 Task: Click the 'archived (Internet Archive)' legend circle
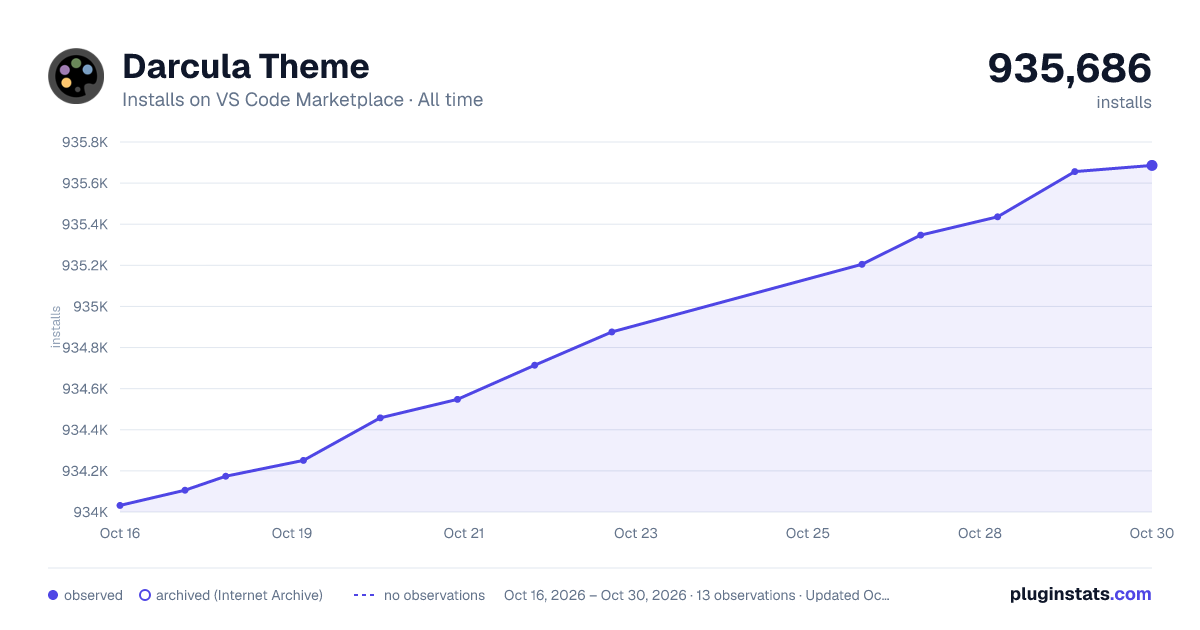point(144,595)
